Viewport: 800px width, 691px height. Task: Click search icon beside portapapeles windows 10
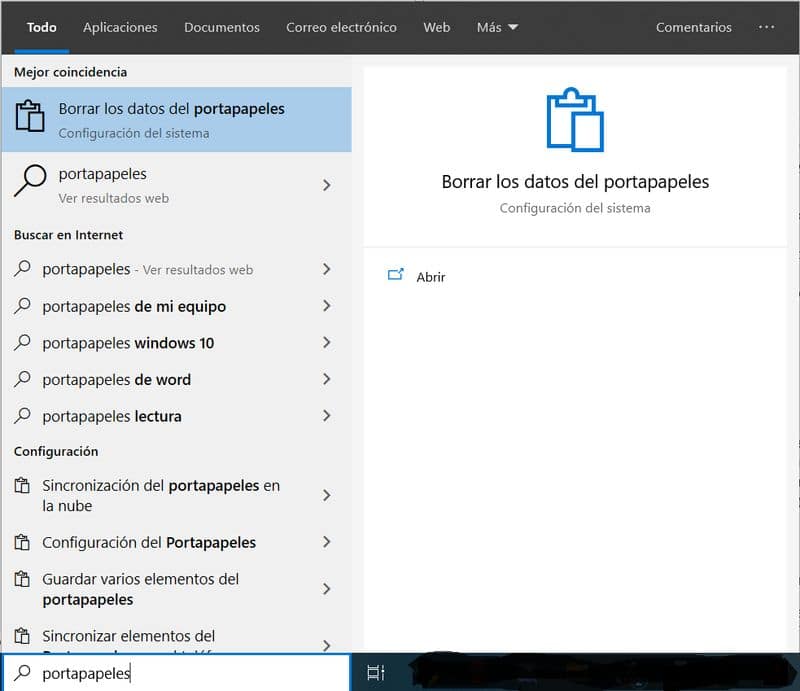click(x=22, y=342)
